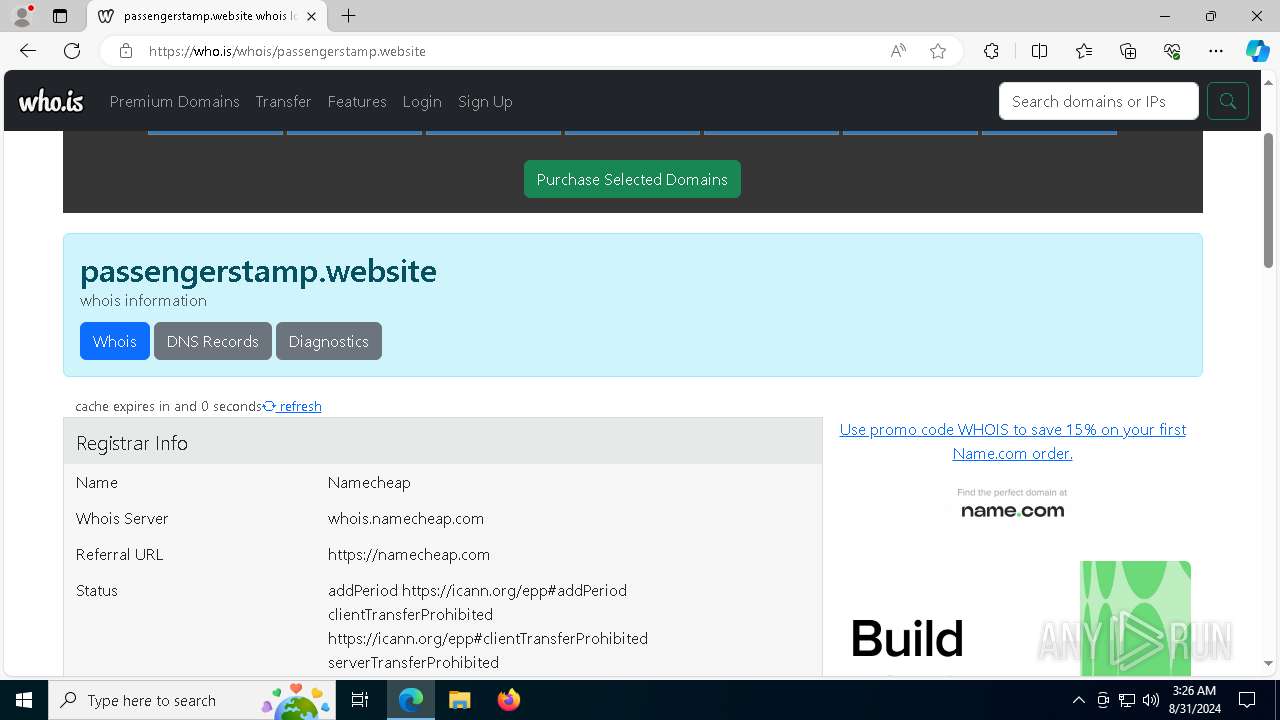
Task: Switch to DNS Records tab
Action: 213,341
